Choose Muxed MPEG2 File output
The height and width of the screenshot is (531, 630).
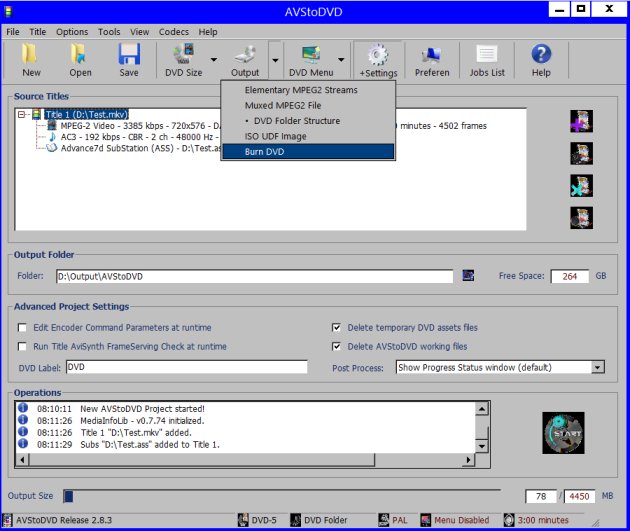coord(308,105)
